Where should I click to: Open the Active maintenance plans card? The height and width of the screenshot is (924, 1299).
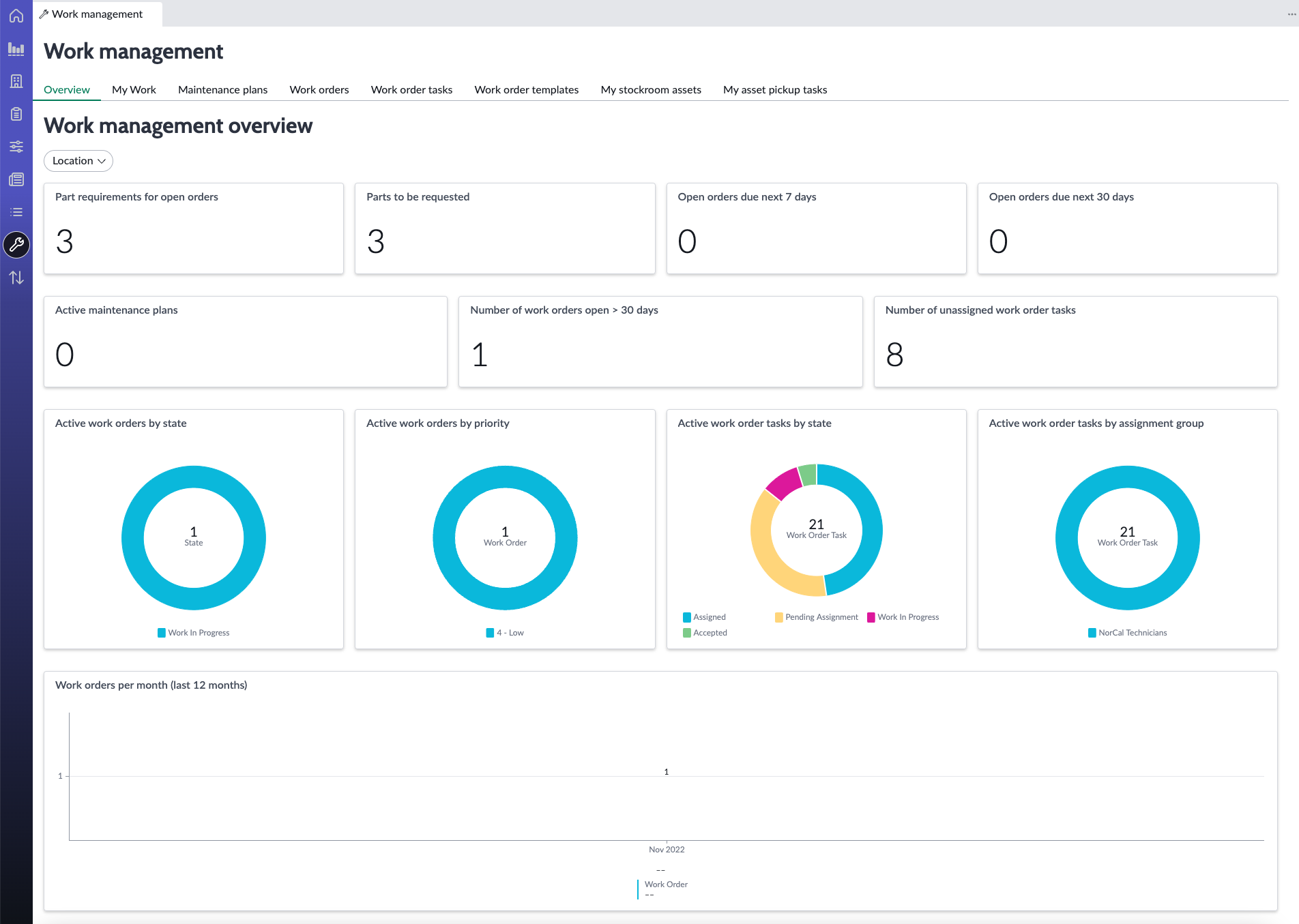pos(246,342)
